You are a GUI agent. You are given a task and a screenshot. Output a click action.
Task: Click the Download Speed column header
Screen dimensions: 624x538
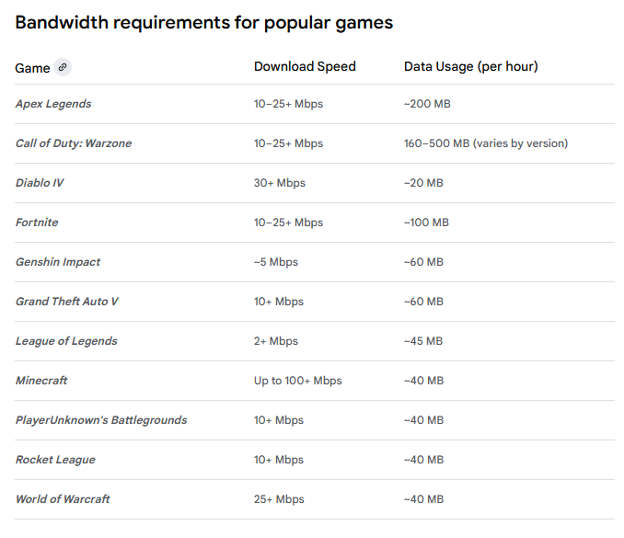(304, 67)
